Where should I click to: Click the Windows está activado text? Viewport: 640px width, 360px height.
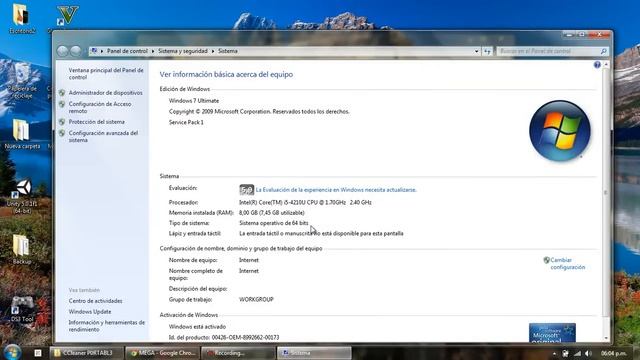click(197, 327)
